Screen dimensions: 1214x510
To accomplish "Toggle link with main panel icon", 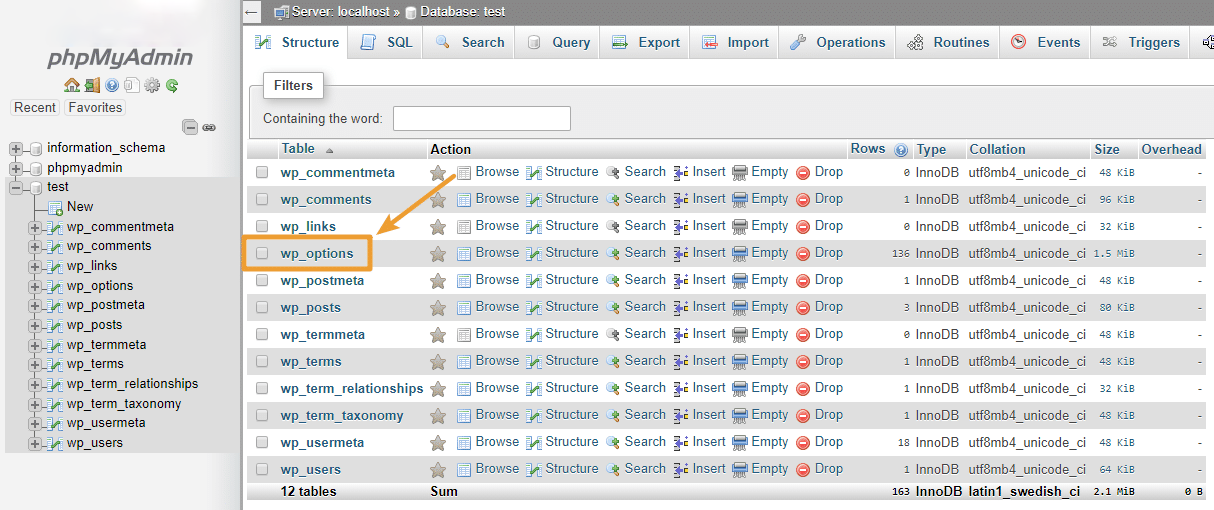I will click(209, 127).
